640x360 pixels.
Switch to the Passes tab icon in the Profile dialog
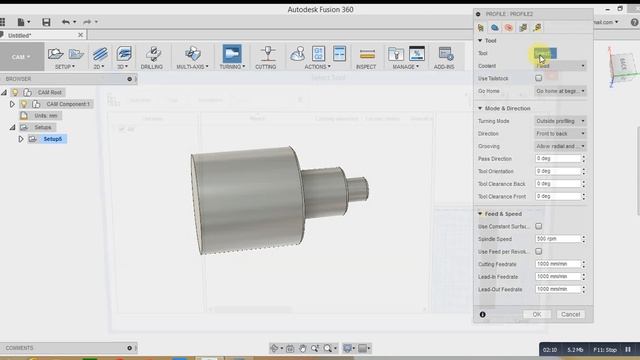(x=523, y=27)
